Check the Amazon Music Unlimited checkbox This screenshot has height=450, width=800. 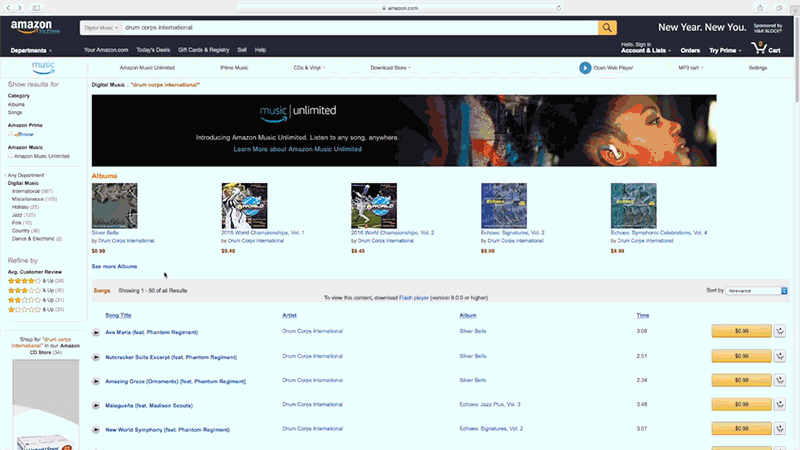point(10,156)
